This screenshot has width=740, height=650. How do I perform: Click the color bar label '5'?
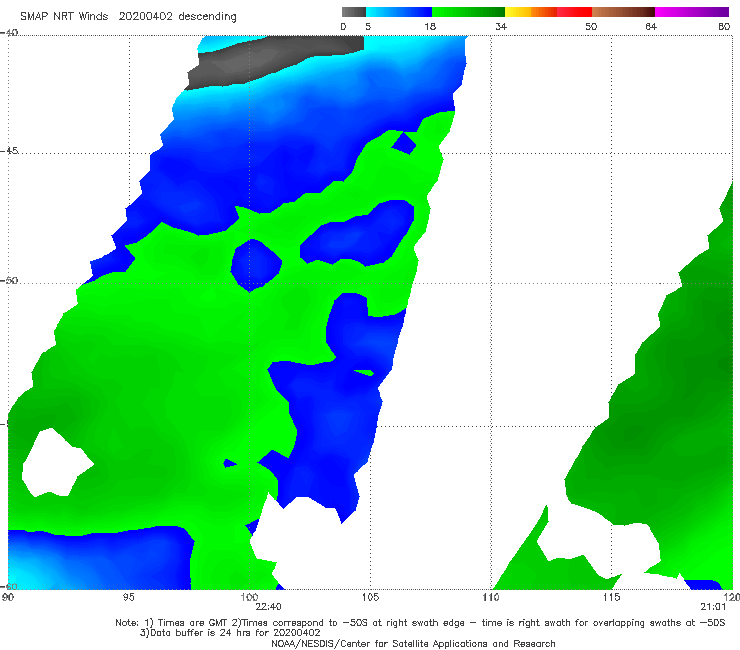368,27
